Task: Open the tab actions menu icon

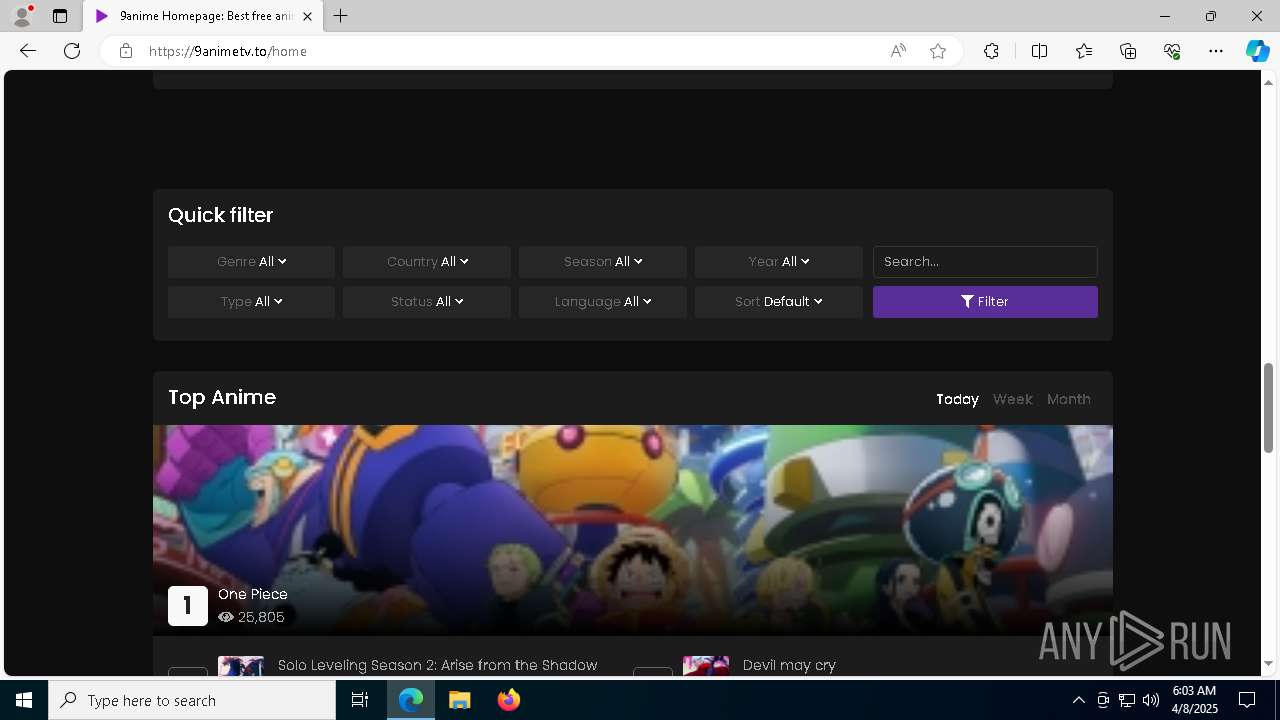Action: pos(60,16)
